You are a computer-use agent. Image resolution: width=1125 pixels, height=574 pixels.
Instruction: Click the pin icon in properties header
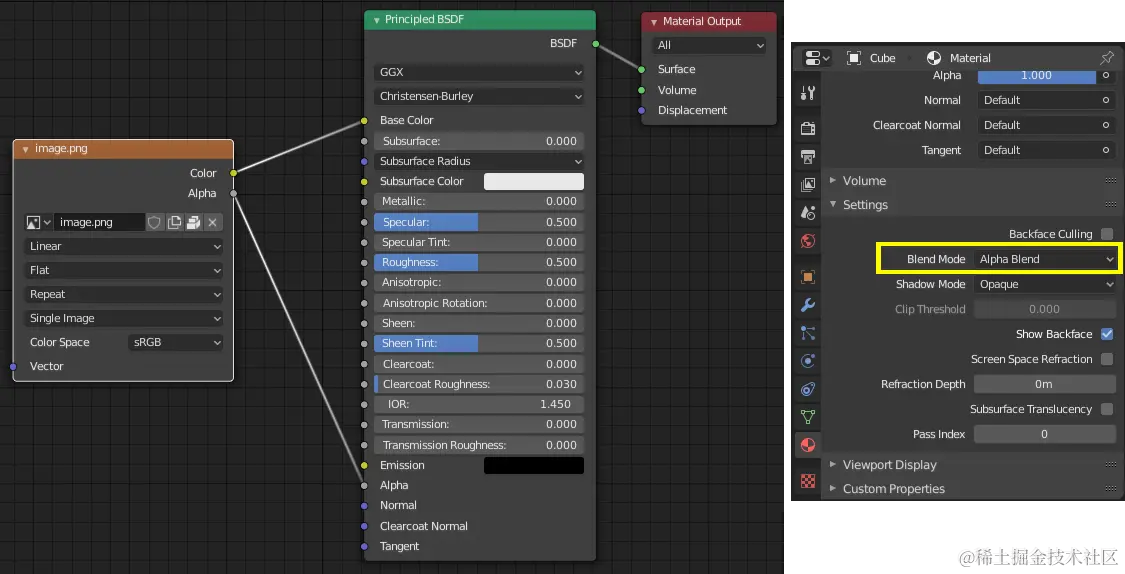click(x=1106, y=57)
